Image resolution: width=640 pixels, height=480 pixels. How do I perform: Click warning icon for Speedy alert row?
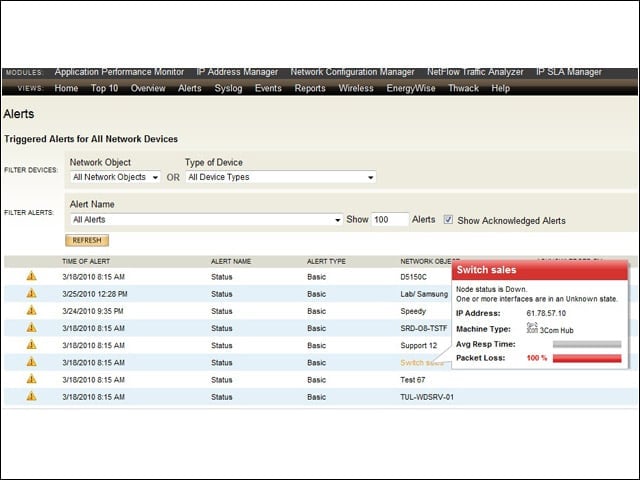pyautogui.click(x=31, y=311)
